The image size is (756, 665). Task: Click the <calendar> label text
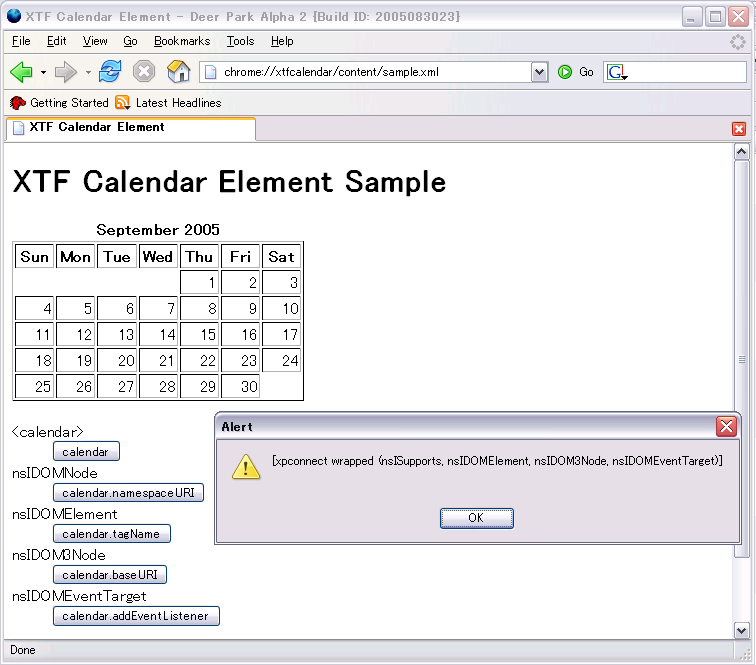[x=48, y=432]
